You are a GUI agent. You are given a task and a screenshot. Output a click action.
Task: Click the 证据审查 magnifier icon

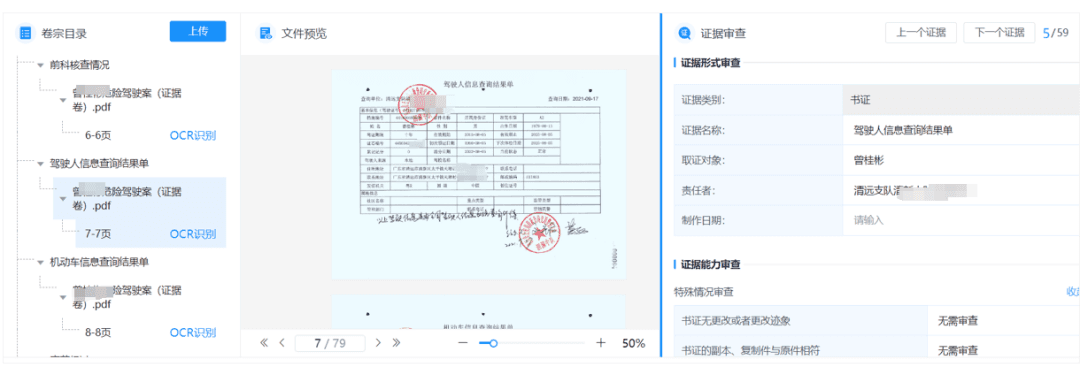685,32
